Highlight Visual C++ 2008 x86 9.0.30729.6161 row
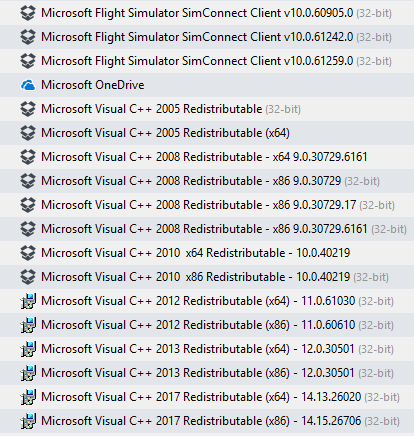414x436 pixels. (207, 229)
